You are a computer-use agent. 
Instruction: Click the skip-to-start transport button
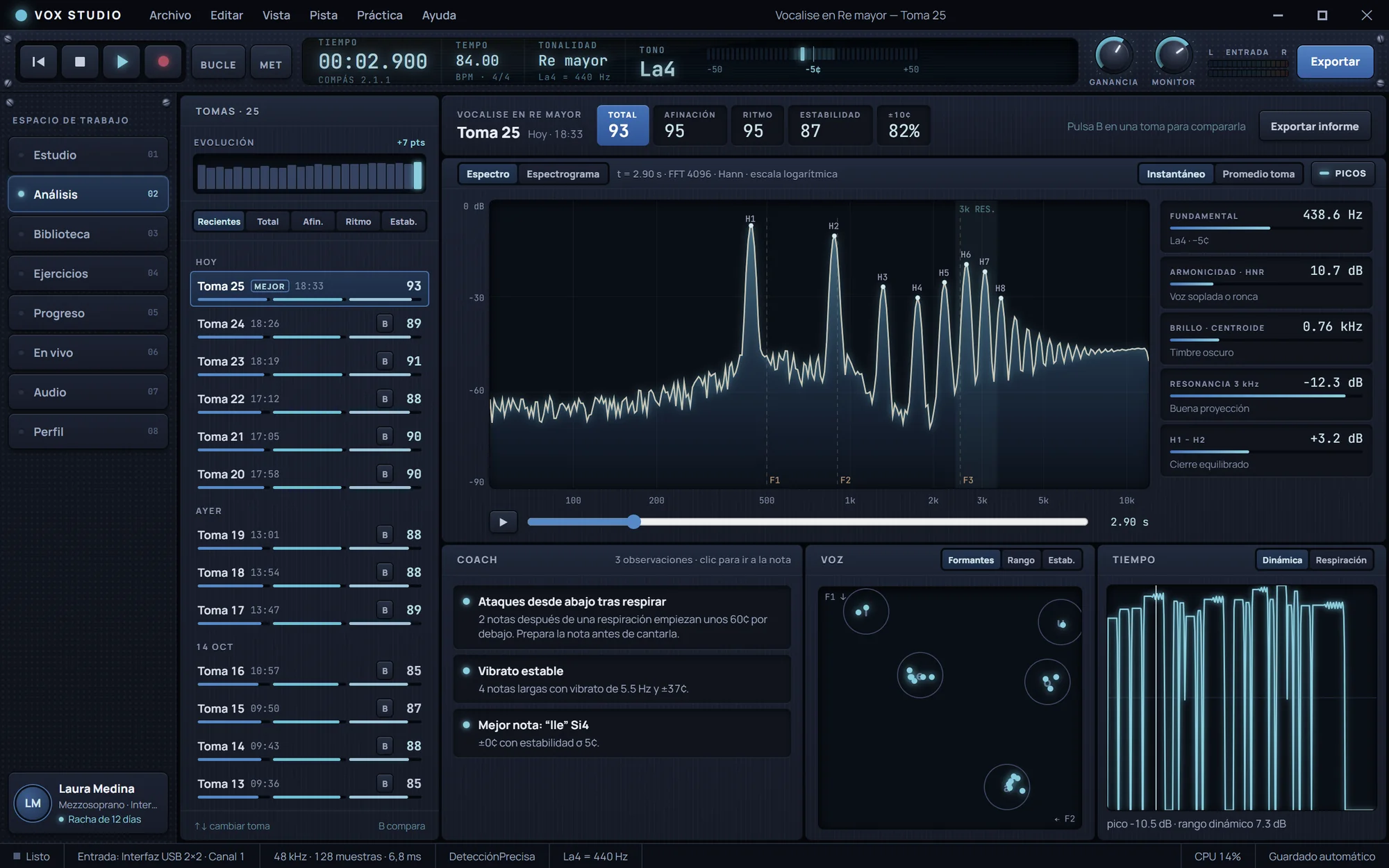click(x=38, y=62)
